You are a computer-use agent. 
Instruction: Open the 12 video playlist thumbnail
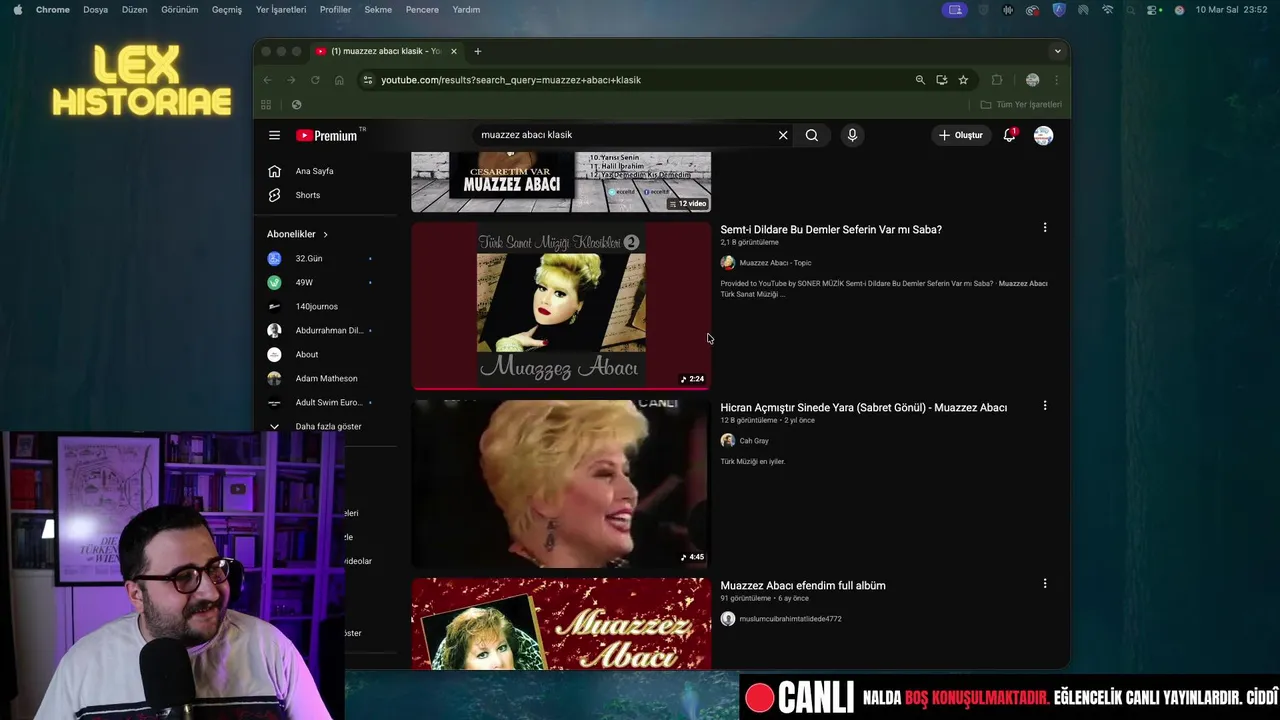561,182
